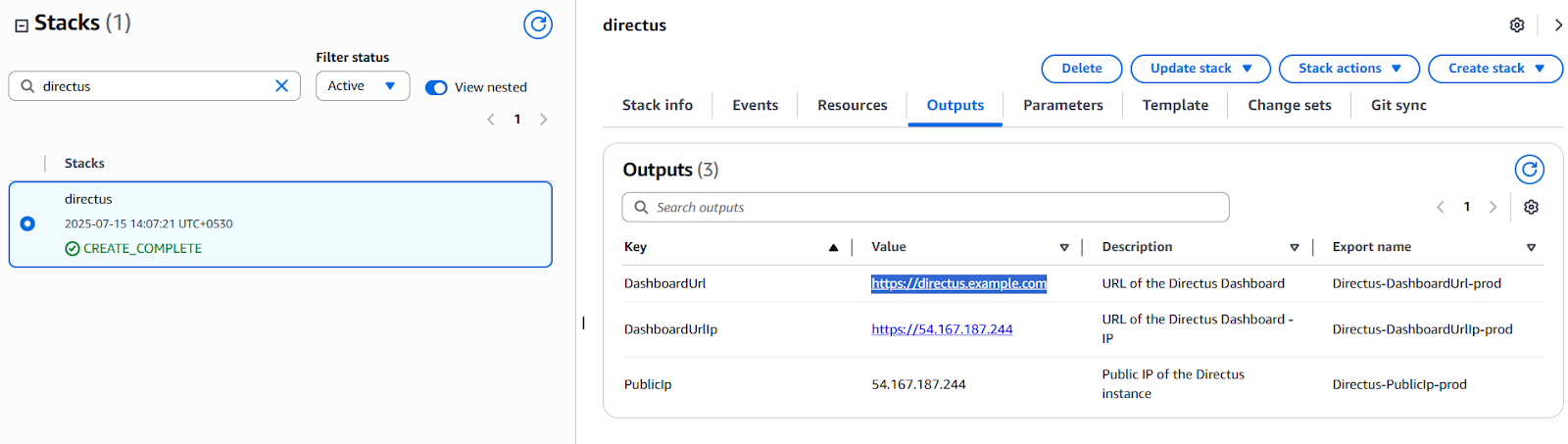Go to previous page of stacks

point(491,120)
